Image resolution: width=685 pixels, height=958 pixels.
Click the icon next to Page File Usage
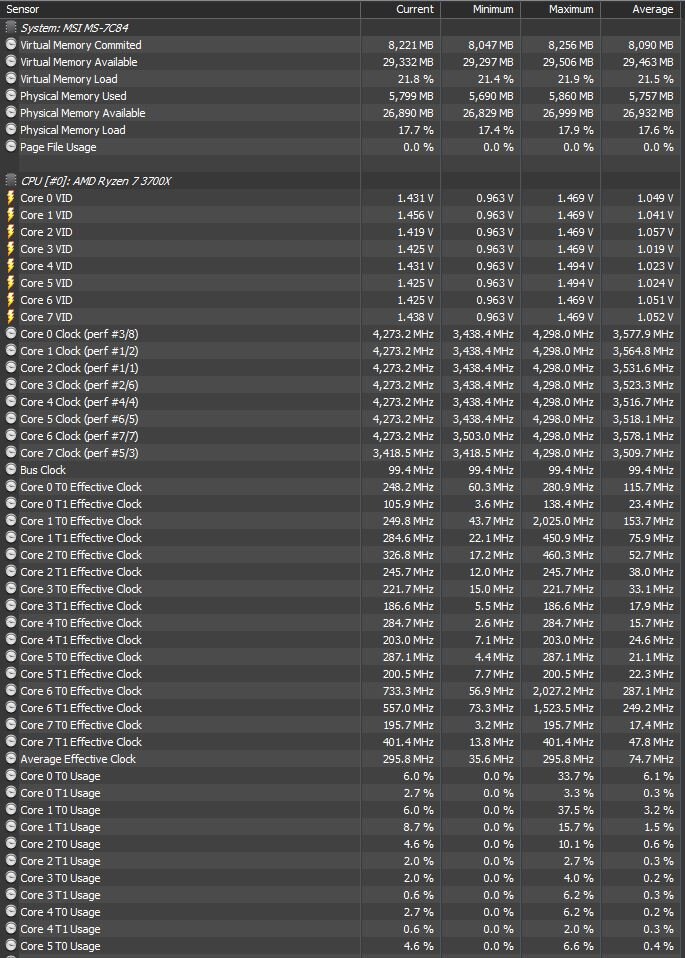coord(10,147)
